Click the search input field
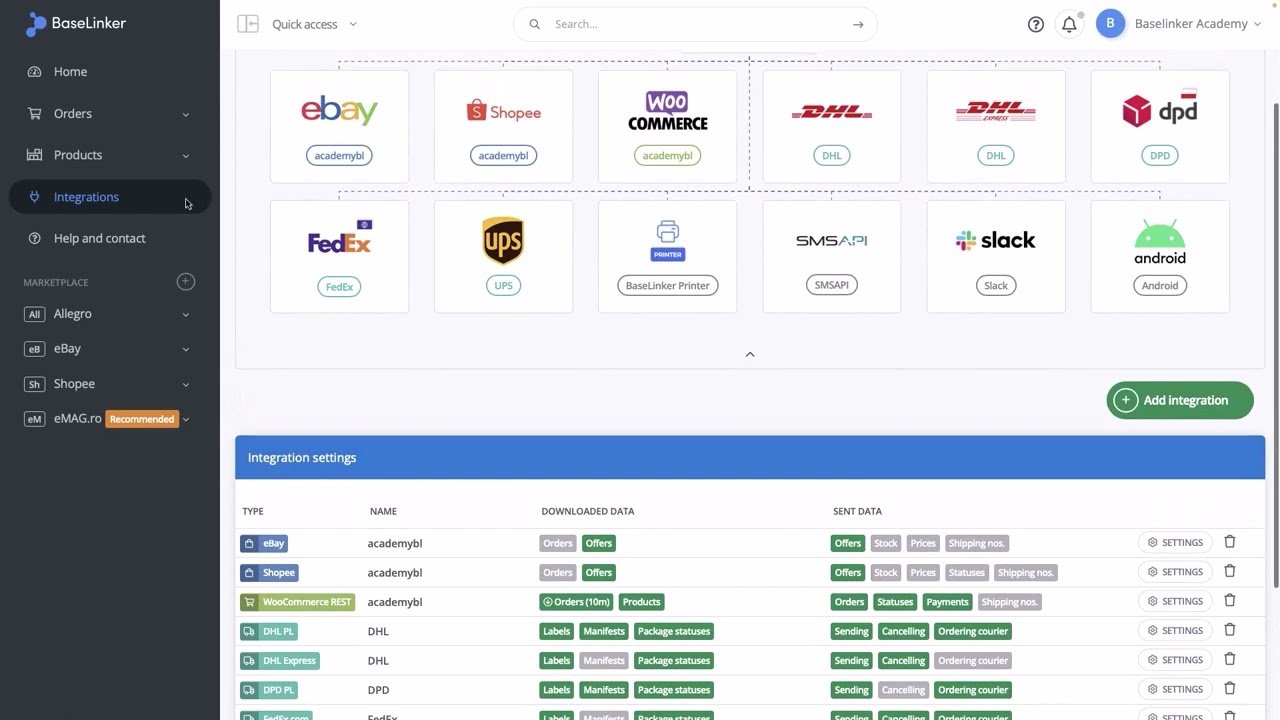 click(695, 24)
